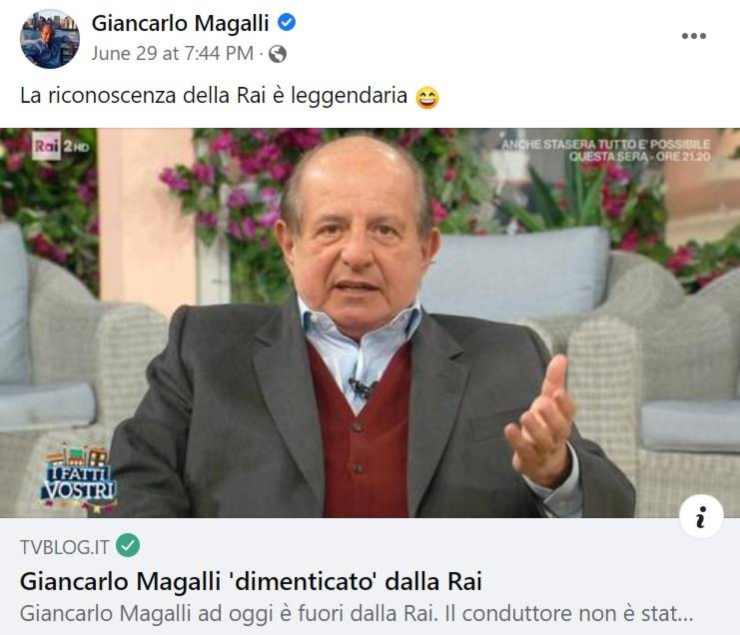Open the three-dot post options menu

pos(694,36)
